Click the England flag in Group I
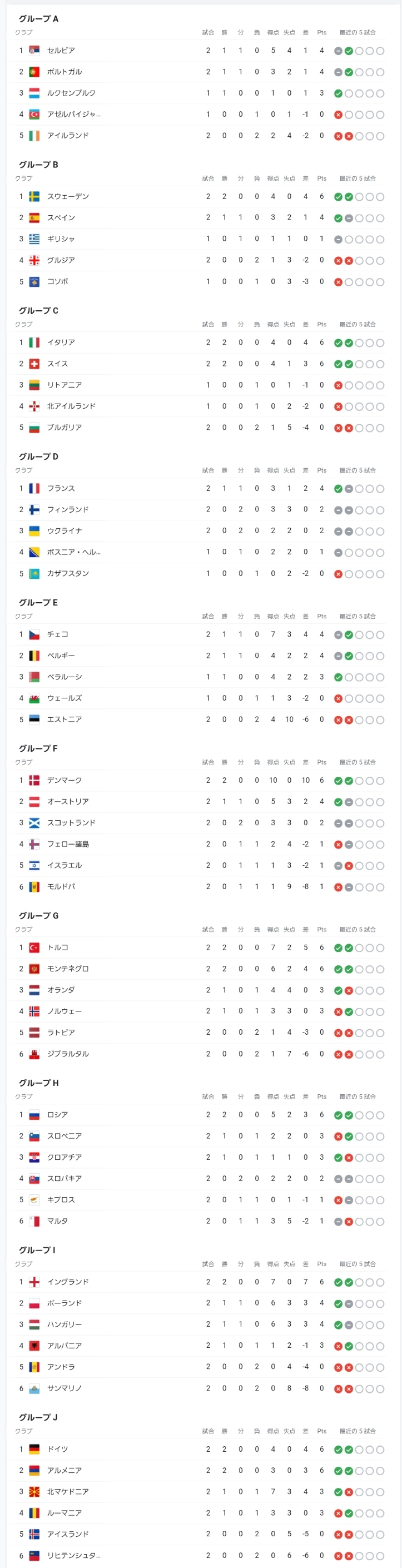The image size is (402, 1568). (34, 1282)
